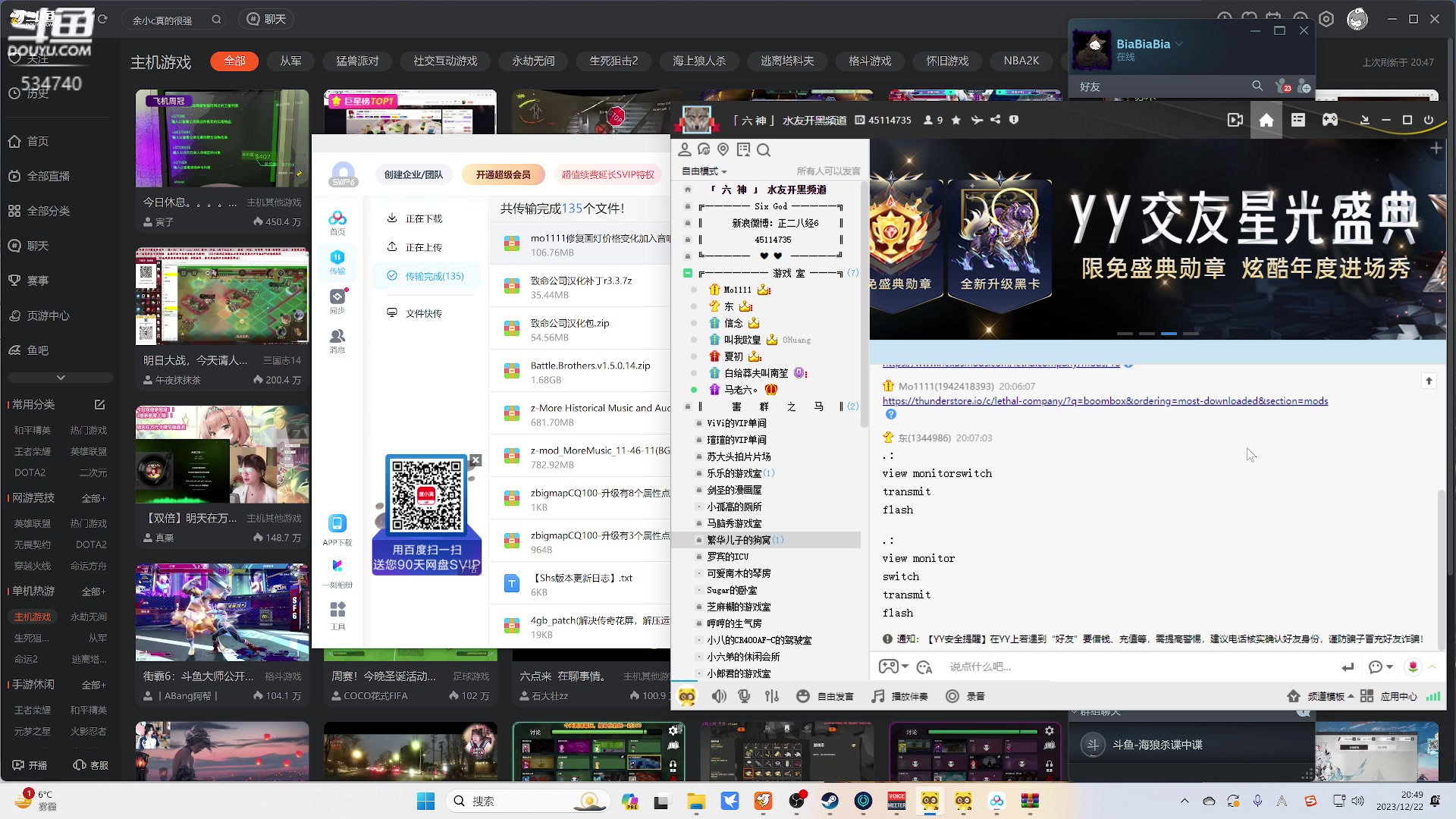The image size is (1456, 819).
Task: Open the YY game controller icon in header
Action: click(x=1330, y=120)
